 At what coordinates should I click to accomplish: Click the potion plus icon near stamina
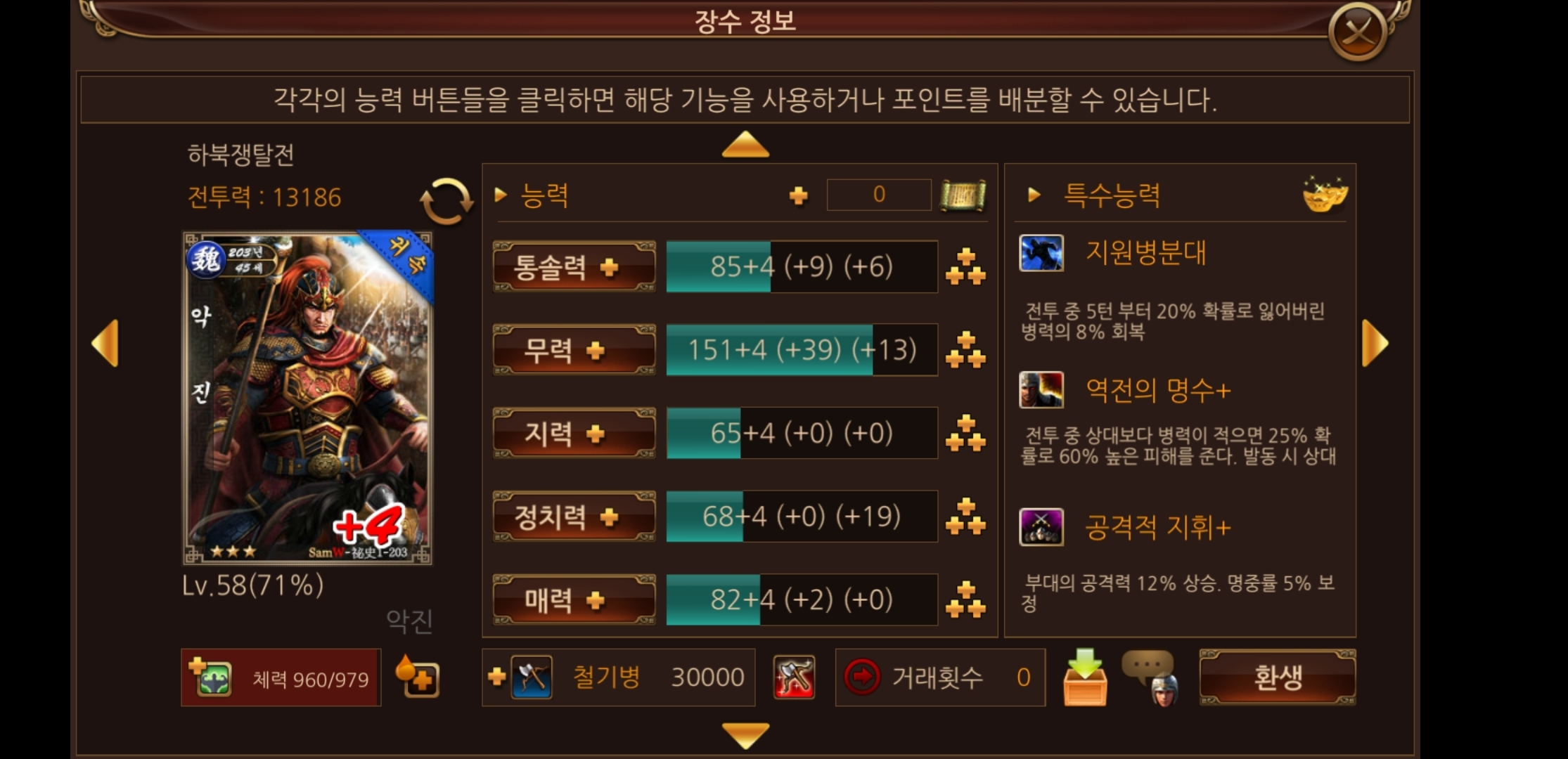[x=418, y=676]
